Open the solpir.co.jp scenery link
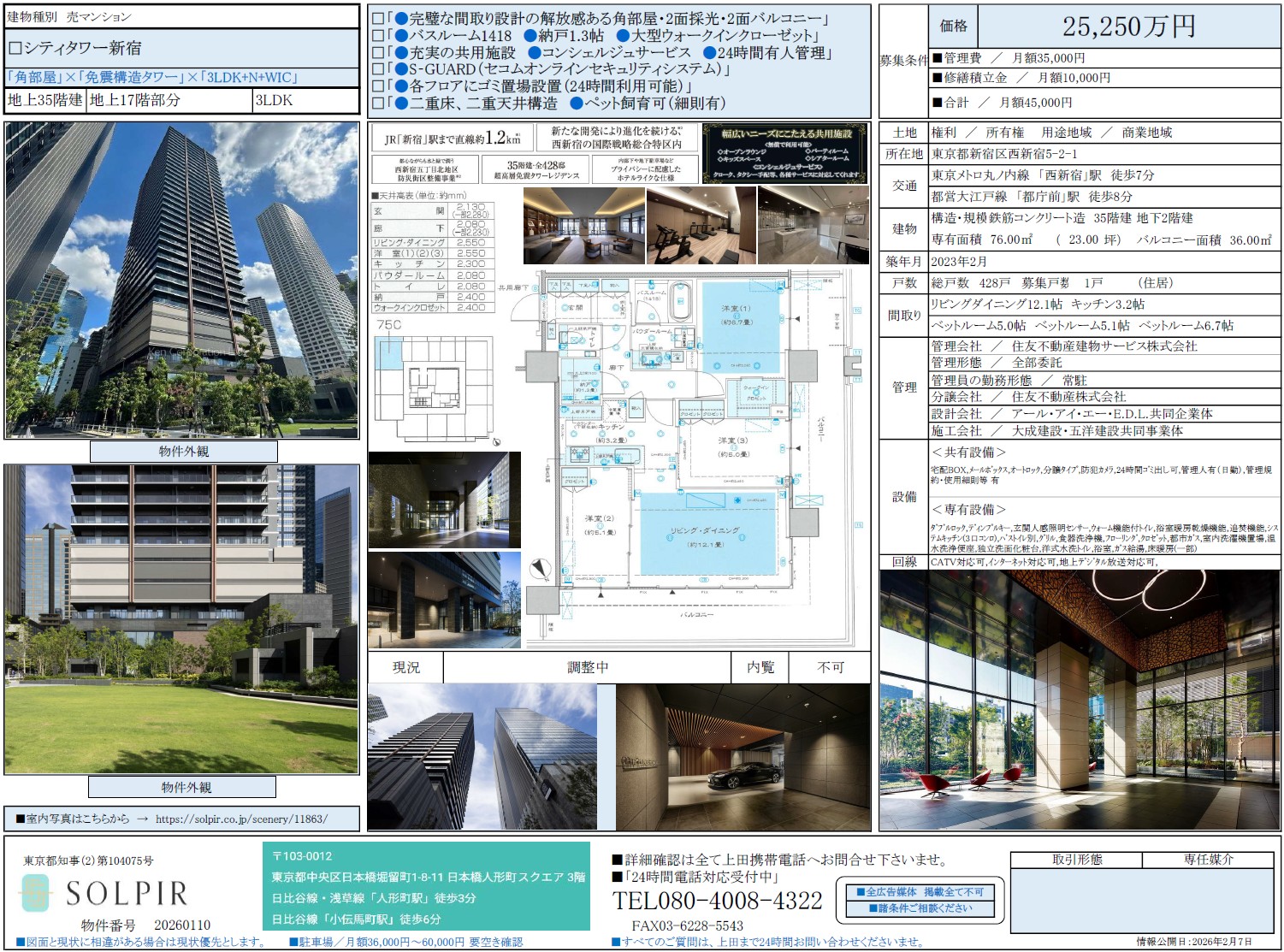Viewport: 1284px width, 952px height. (241, 819)
